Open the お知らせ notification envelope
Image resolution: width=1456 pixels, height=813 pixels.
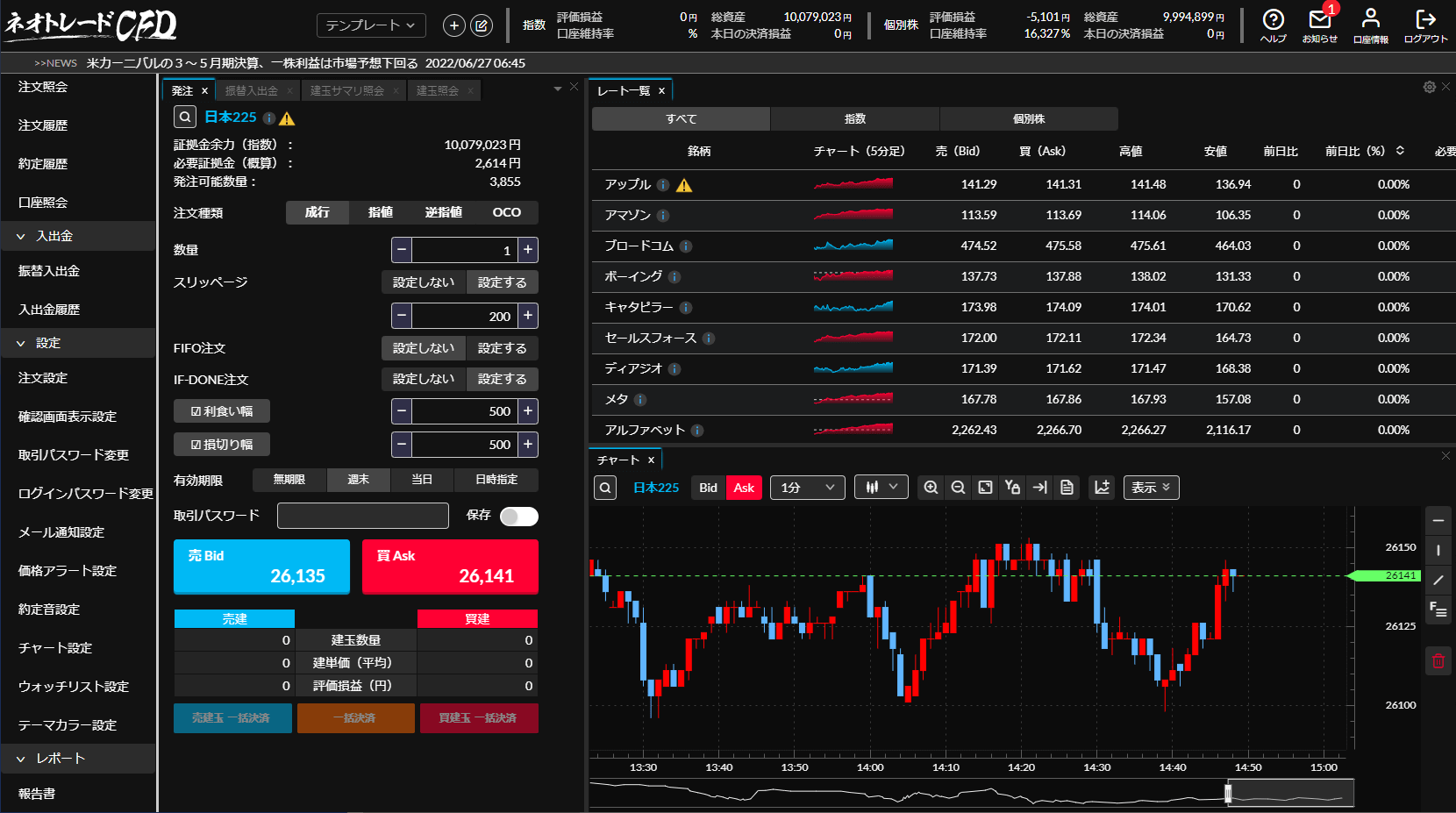pyautogui.click(x=1320, y=25)
